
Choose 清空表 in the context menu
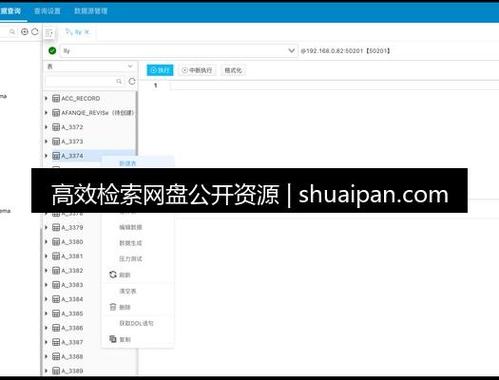tap(128, 291)
